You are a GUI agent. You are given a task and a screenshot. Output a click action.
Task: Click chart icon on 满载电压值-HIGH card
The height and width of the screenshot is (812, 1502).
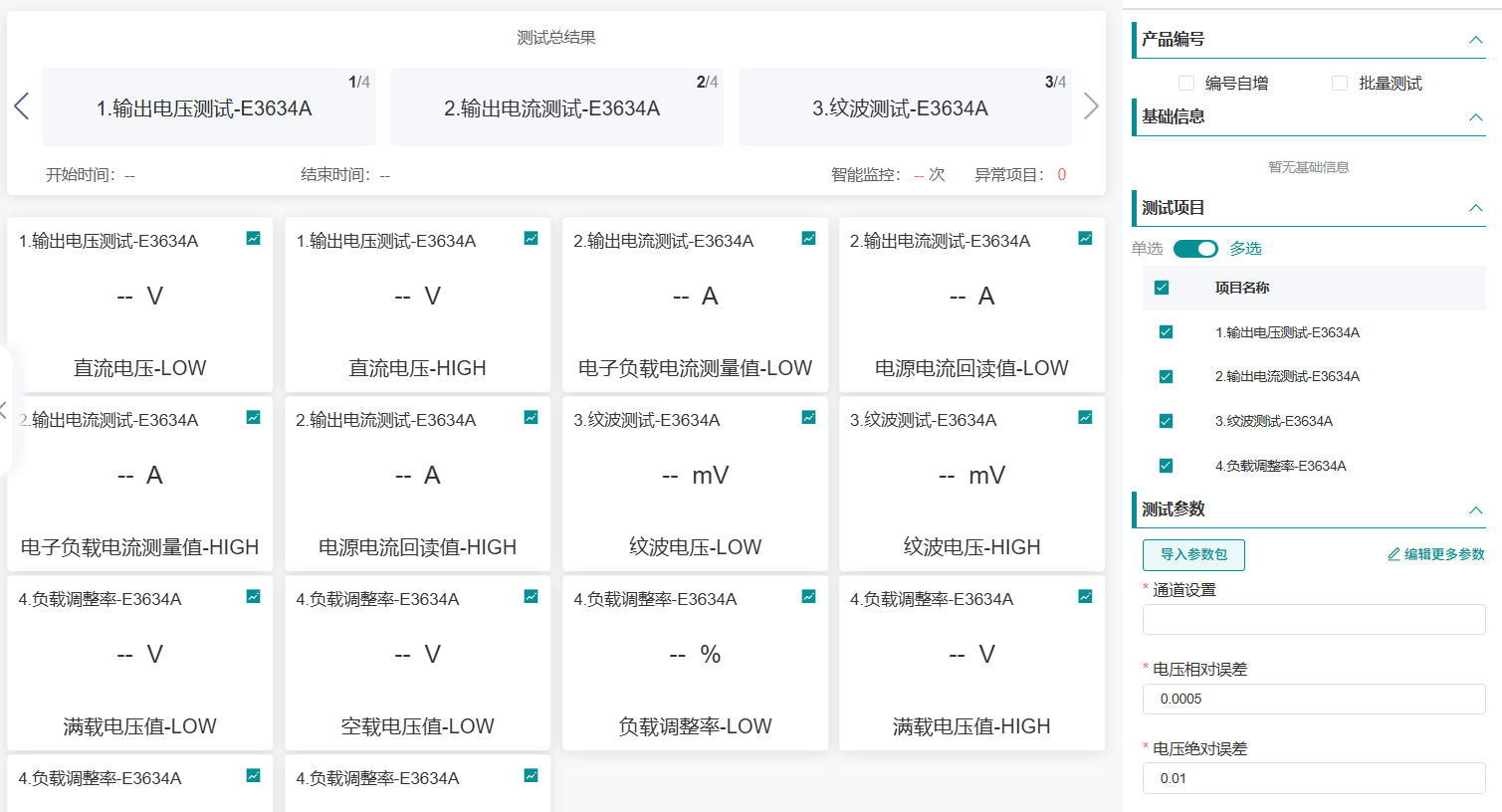[x=1086, y=596]
